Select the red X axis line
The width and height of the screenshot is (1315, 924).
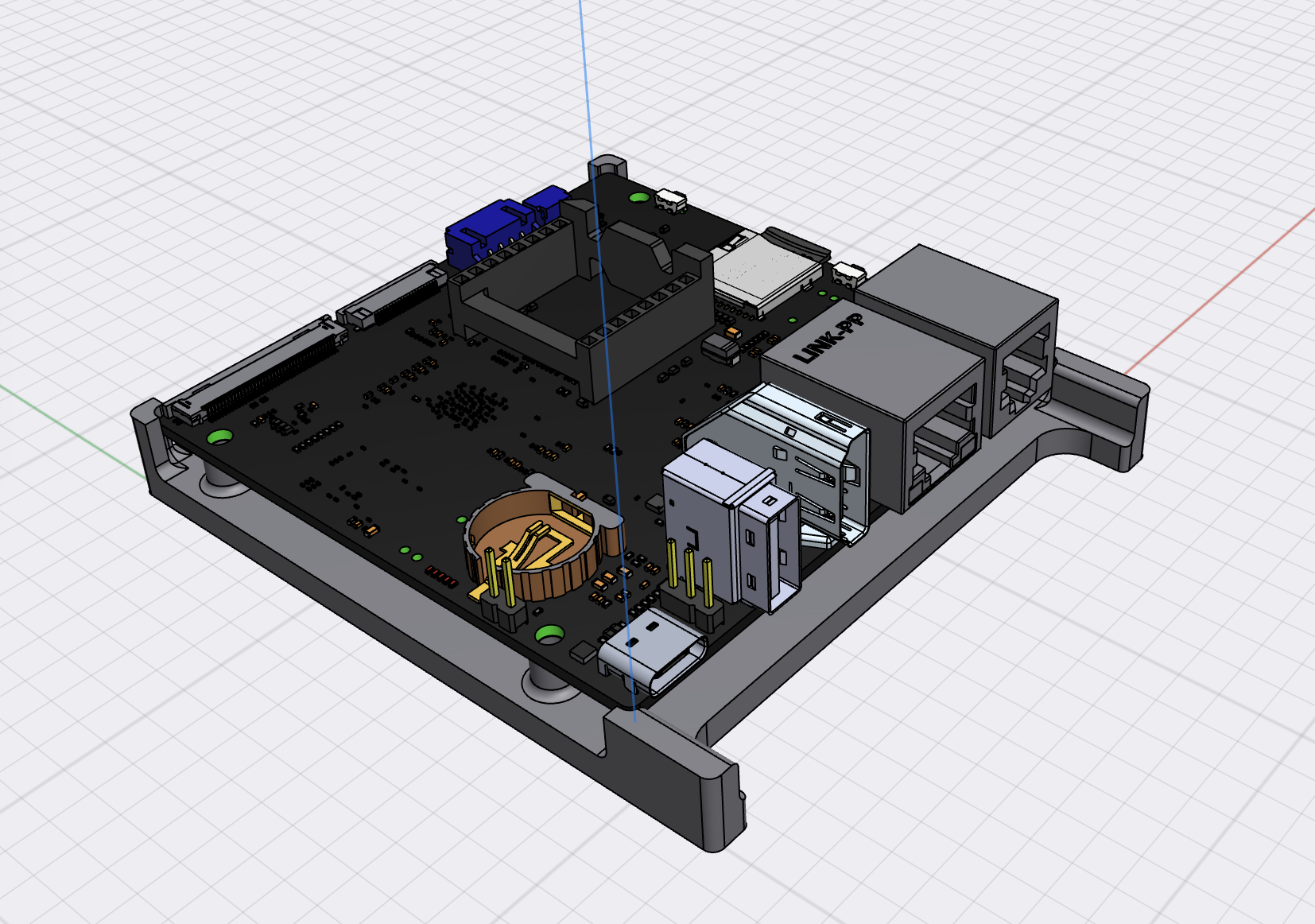point(1218,290)
